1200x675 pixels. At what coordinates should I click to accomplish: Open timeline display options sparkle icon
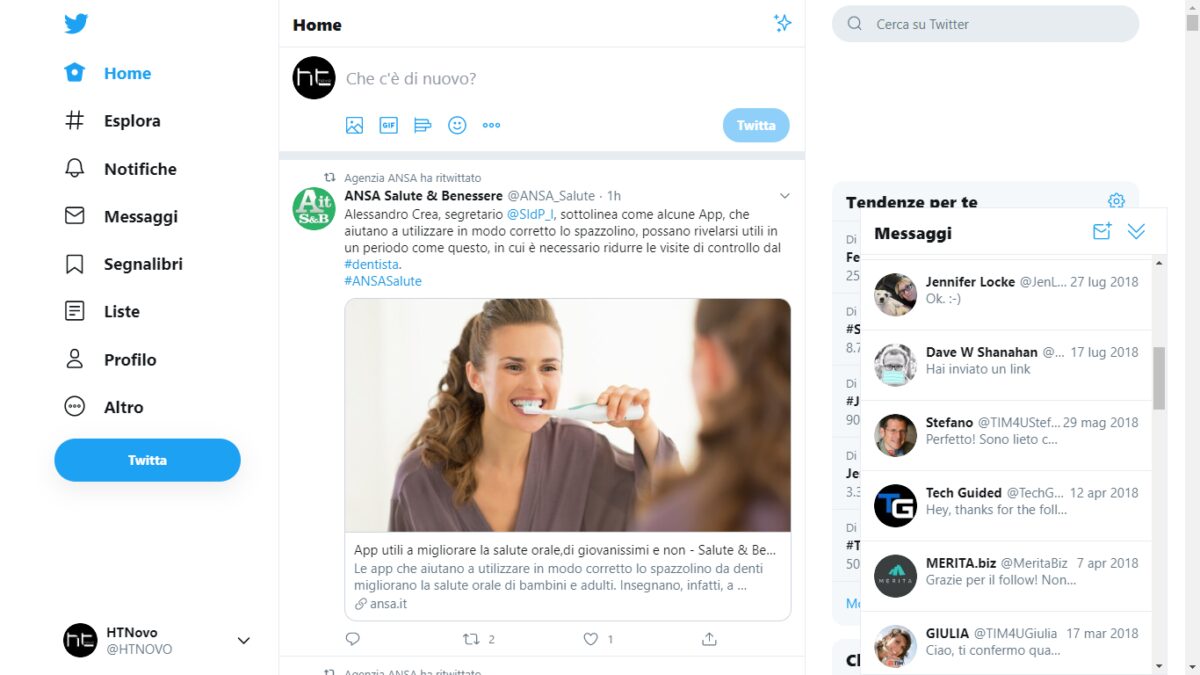coord(783,23)
